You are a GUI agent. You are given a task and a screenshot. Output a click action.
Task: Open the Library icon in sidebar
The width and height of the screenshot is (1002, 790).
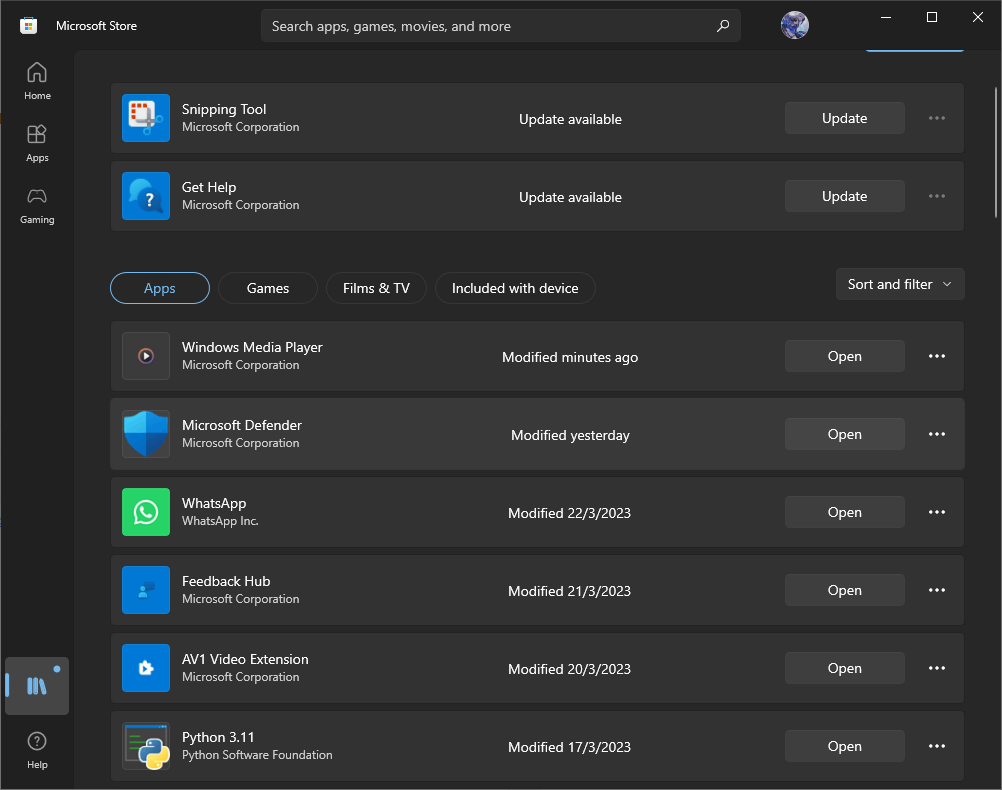[37, 686]
